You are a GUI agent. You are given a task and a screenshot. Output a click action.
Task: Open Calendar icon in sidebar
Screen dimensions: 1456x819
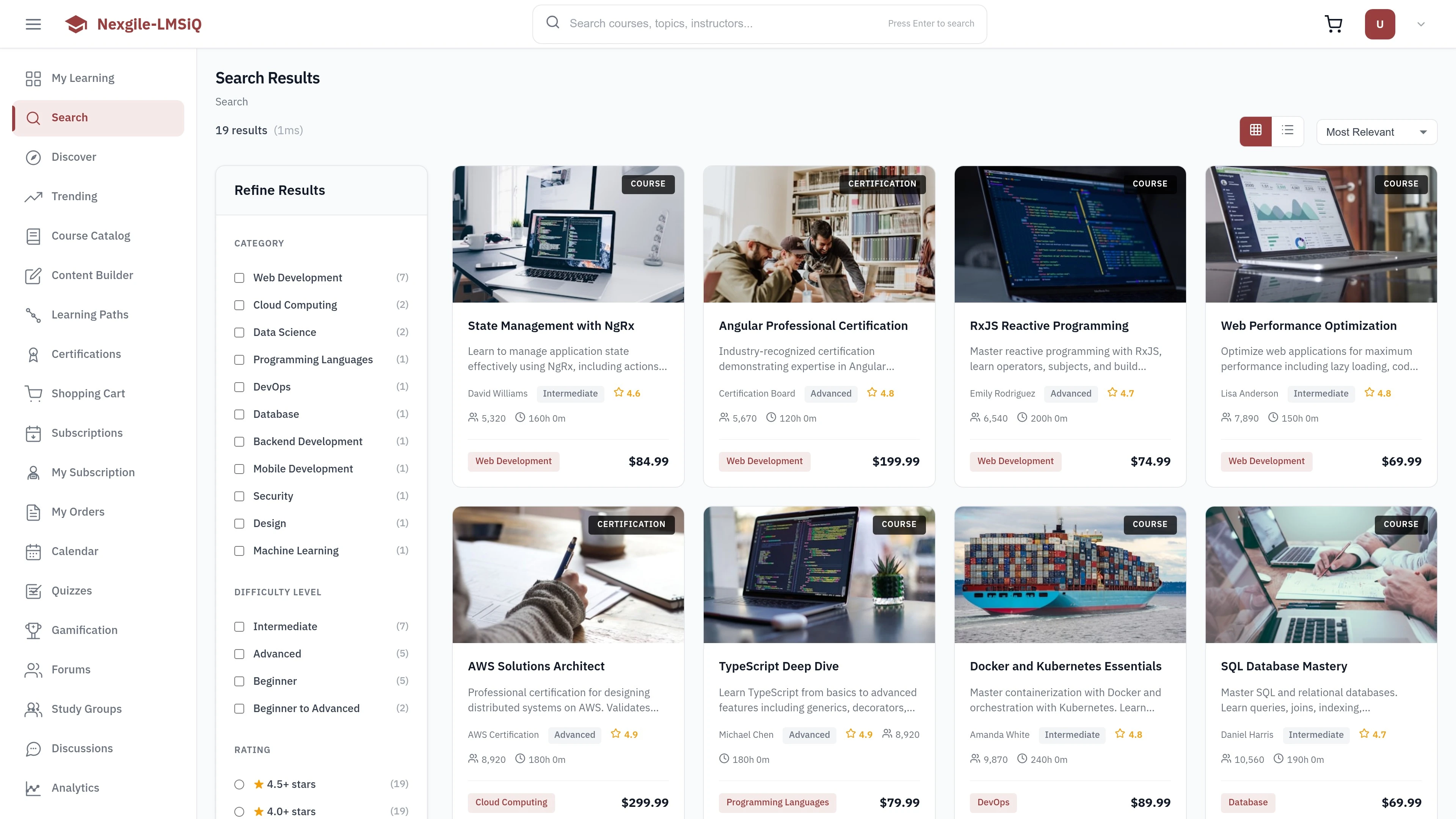pos(33,552)
